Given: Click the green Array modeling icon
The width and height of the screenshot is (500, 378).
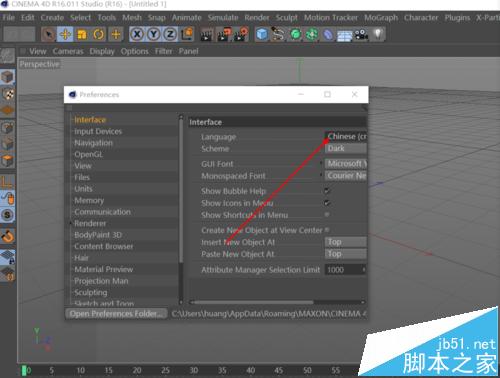Looking at the screenshot, I should click(312, 34).
